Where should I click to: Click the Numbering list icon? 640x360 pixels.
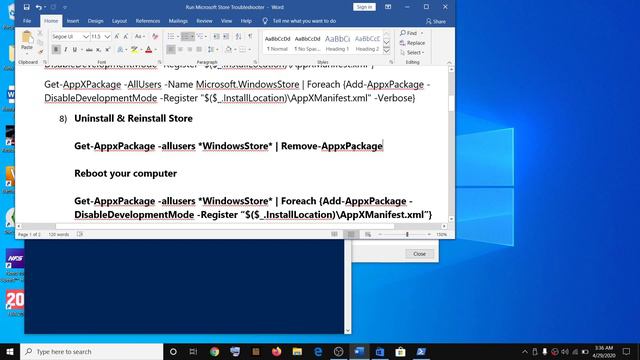tap(185, 36)
